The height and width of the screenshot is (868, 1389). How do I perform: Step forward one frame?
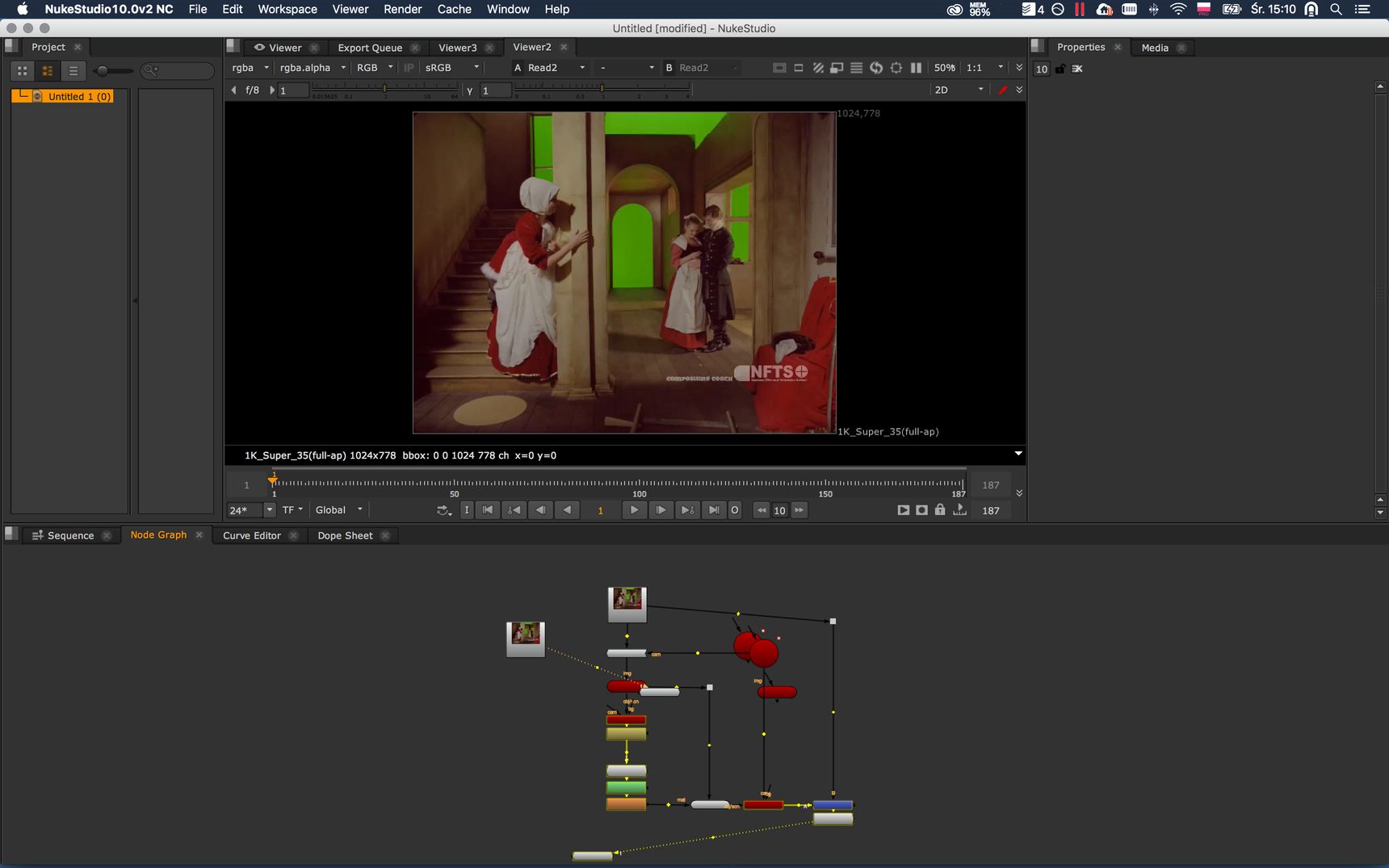tap(661, 510)
